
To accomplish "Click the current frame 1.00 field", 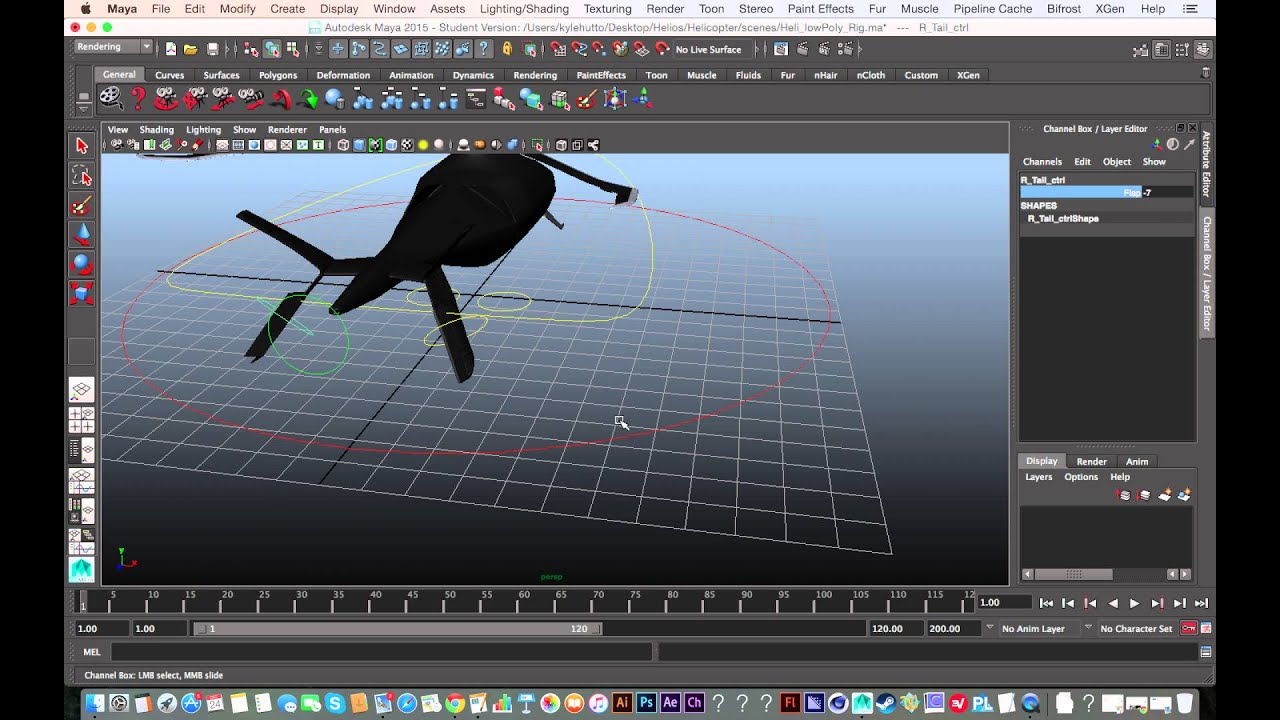I will [1003, 603].
